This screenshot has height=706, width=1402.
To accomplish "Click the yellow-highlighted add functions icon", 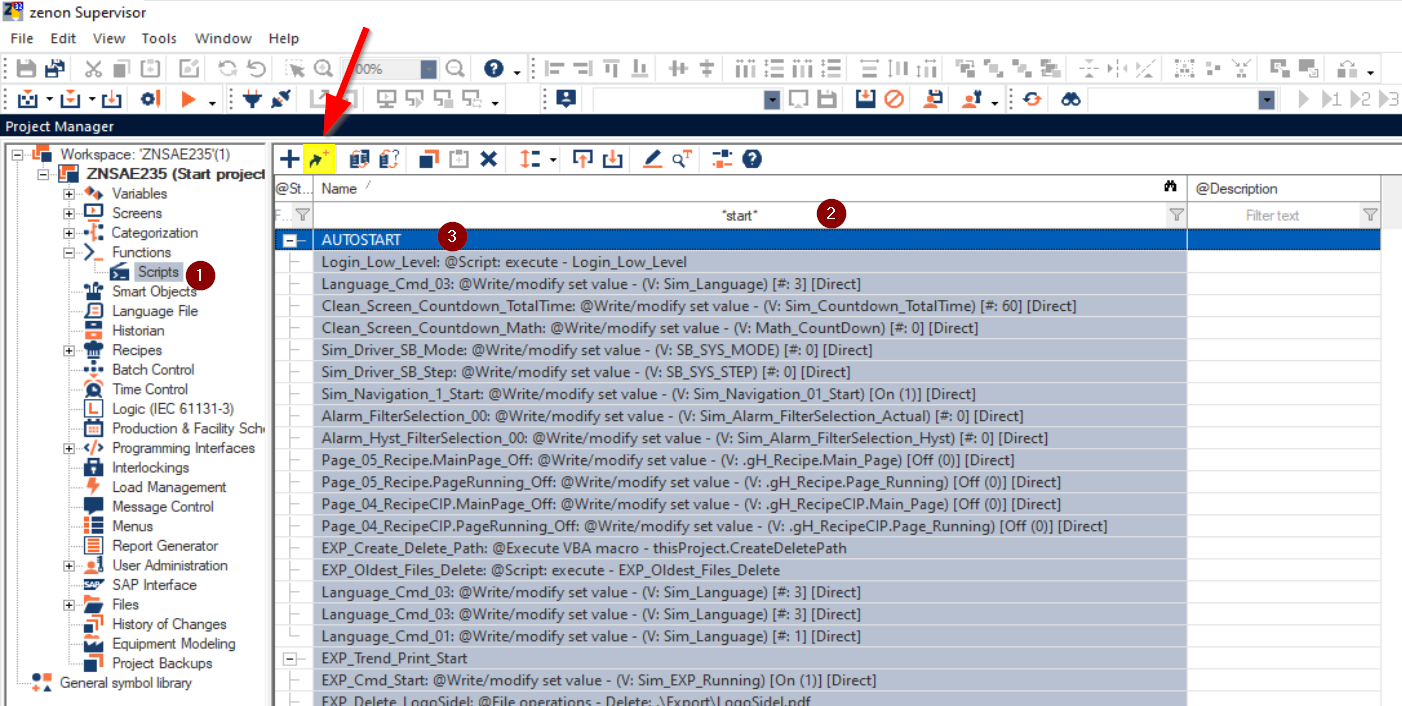I will point(320,158).
